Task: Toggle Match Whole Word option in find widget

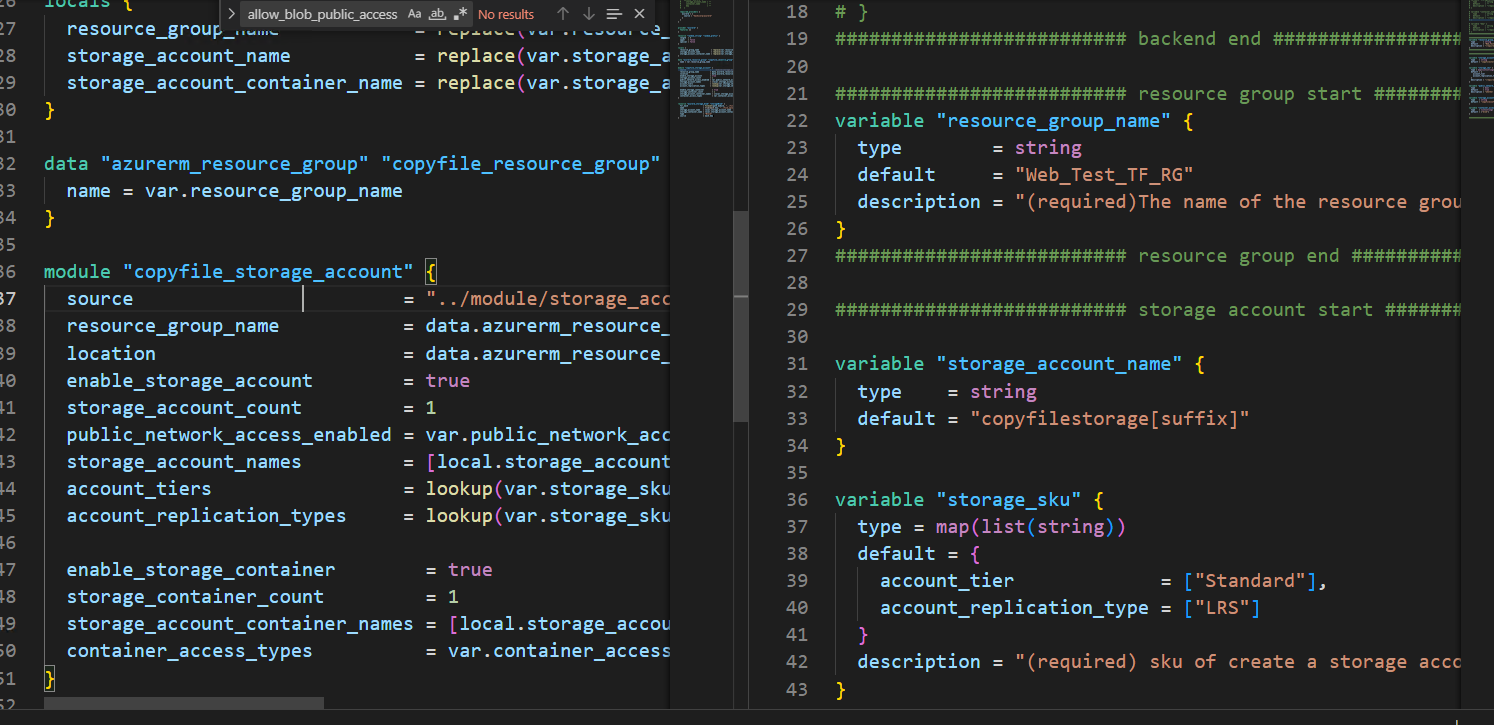Action: [437, 14]
